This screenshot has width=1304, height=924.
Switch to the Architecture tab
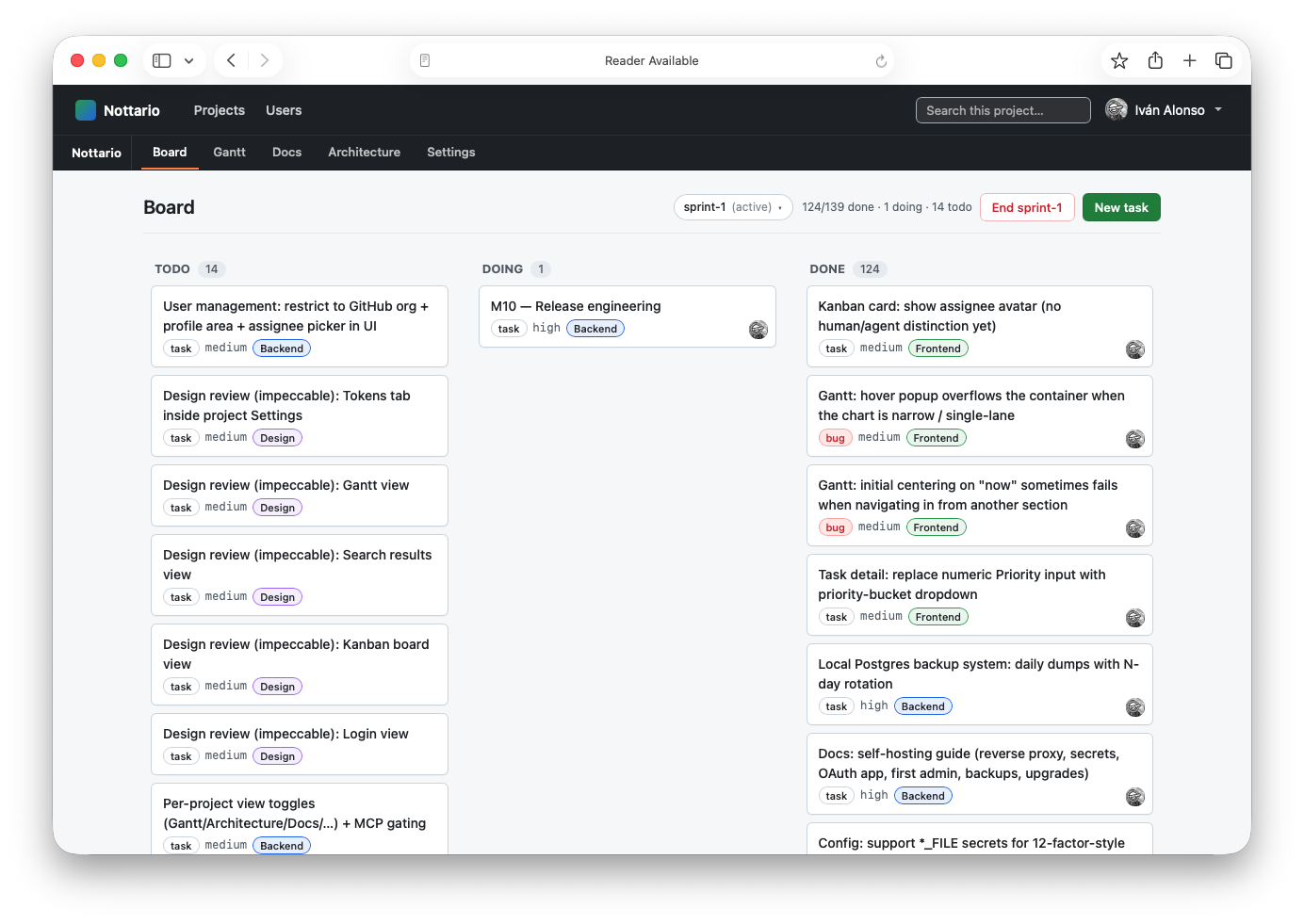tap(365, 152)
